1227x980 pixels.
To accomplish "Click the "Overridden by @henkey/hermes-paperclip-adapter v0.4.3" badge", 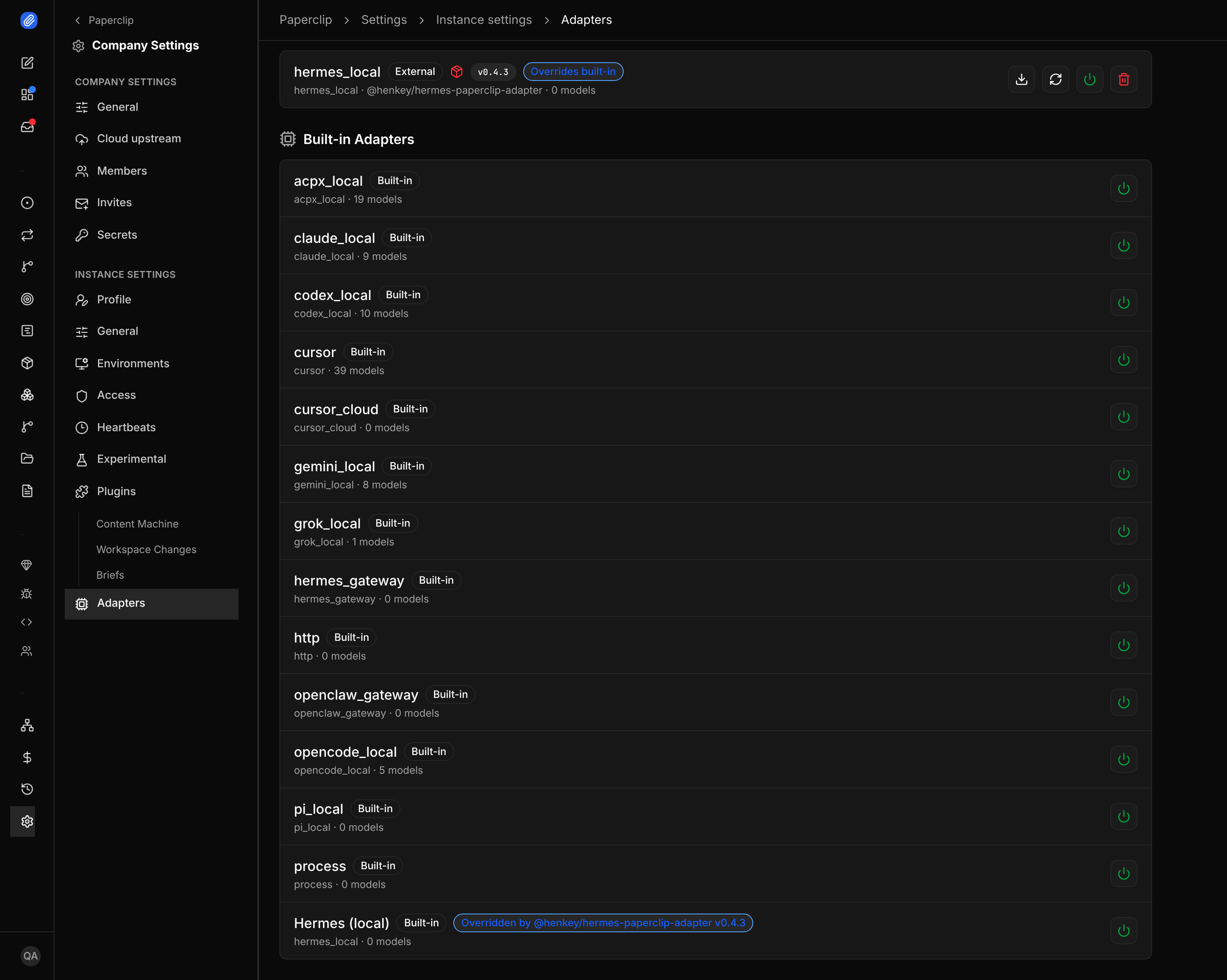I will [603, 923].
